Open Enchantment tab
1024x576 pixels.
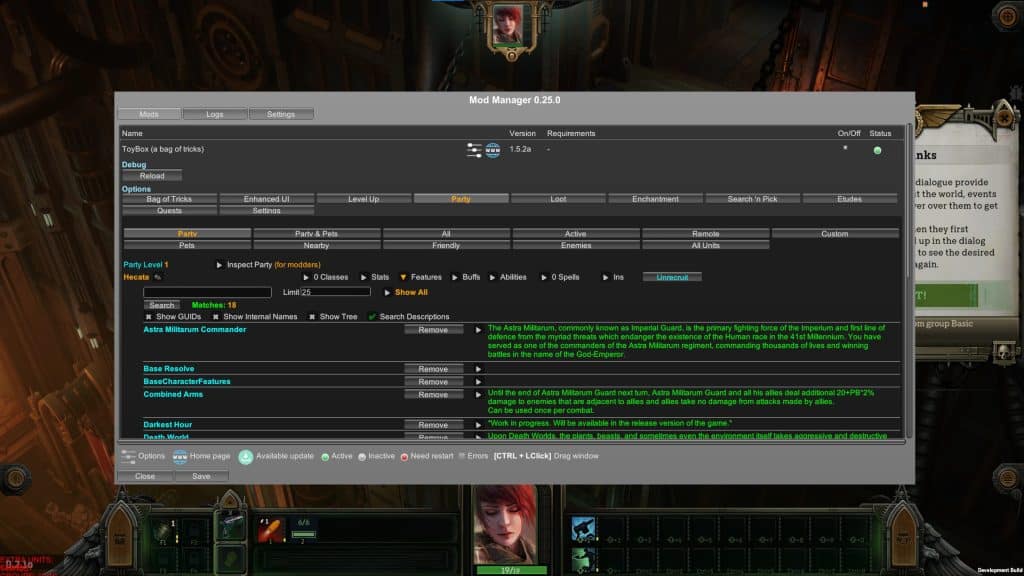[x=655, y=199]
